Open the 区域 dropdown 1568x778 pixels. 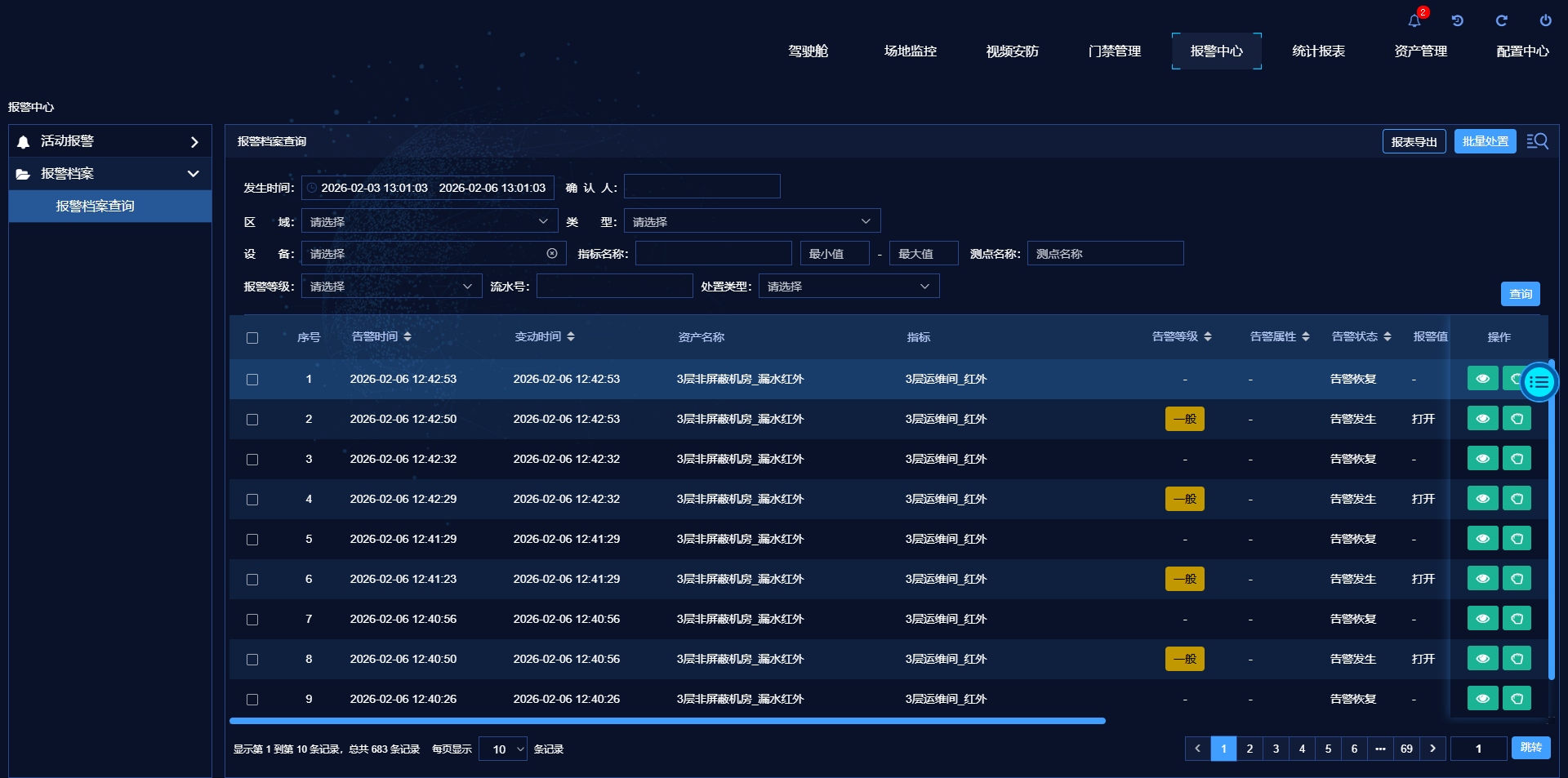point(429,221)
